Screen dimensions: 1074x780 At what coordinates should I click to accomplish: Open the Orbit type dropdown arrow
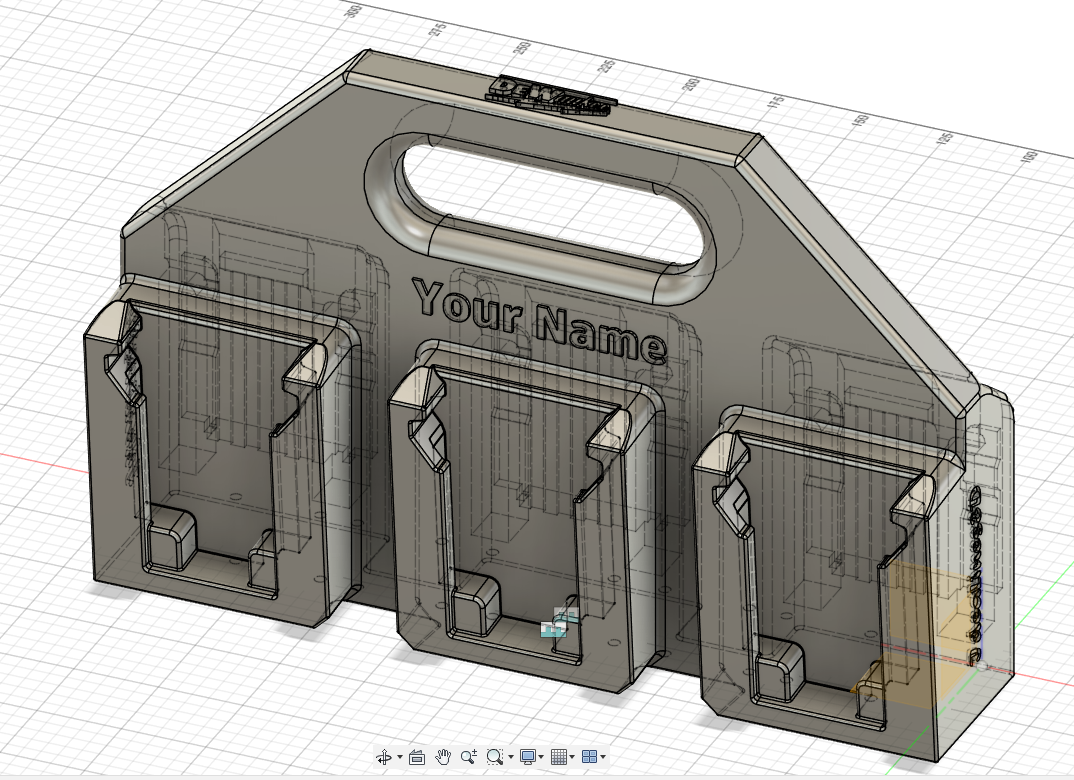pos(399,758)
